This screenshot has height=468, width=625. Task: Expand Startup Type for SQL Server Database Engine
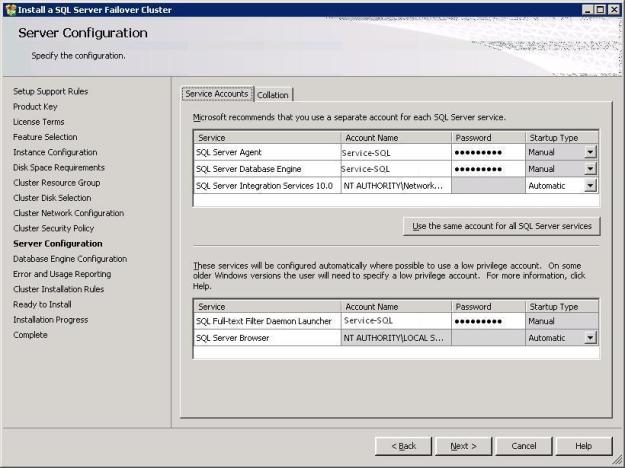(x=590, y=169)
